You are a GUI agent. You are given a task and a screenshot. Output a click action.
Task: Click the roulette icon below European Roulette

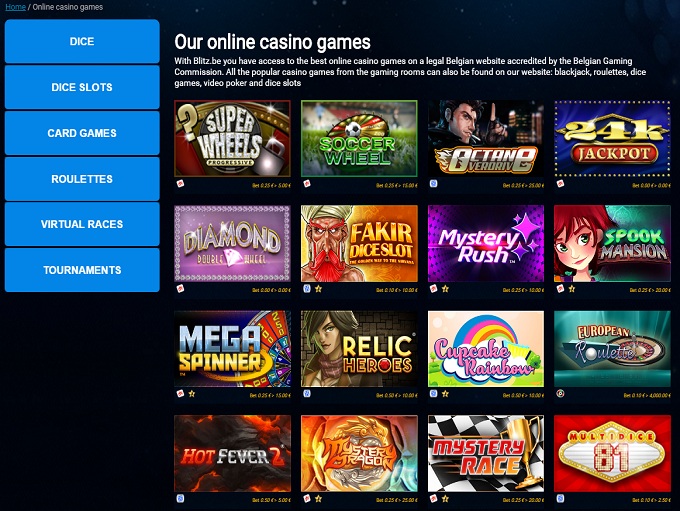coord(560,394)
